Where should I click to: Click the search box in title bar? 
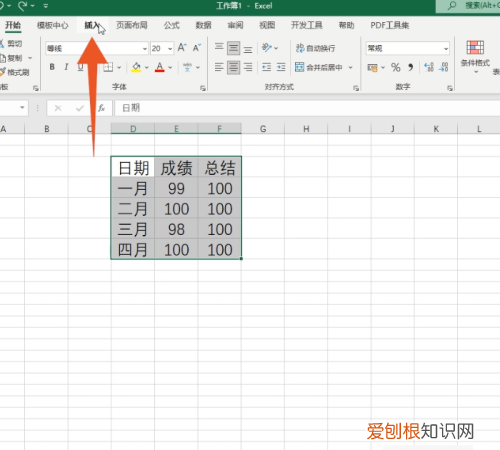(468, 6)
